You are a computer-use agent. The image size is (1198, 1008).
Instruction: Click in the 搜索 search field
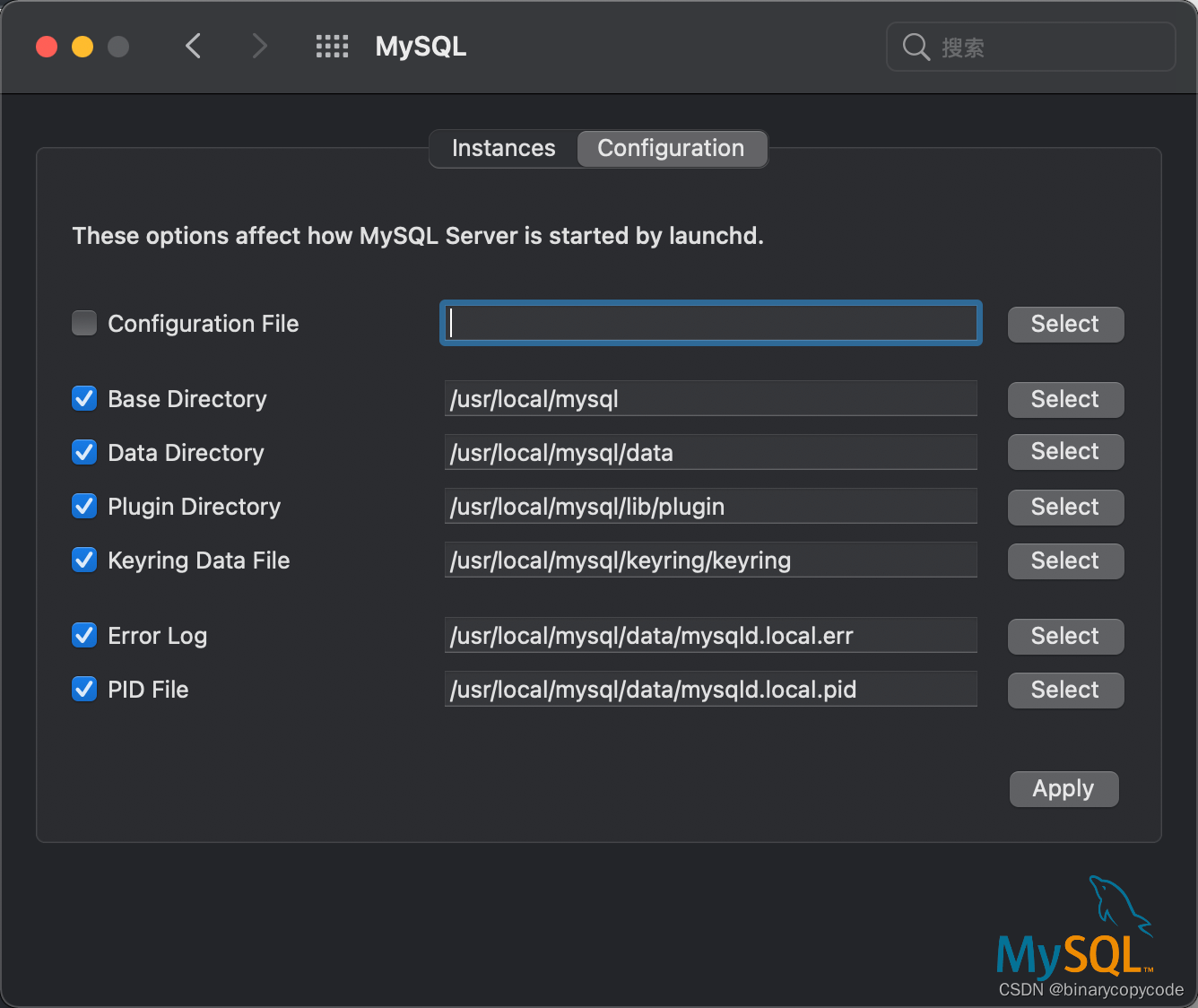[x=1030, y=47]
